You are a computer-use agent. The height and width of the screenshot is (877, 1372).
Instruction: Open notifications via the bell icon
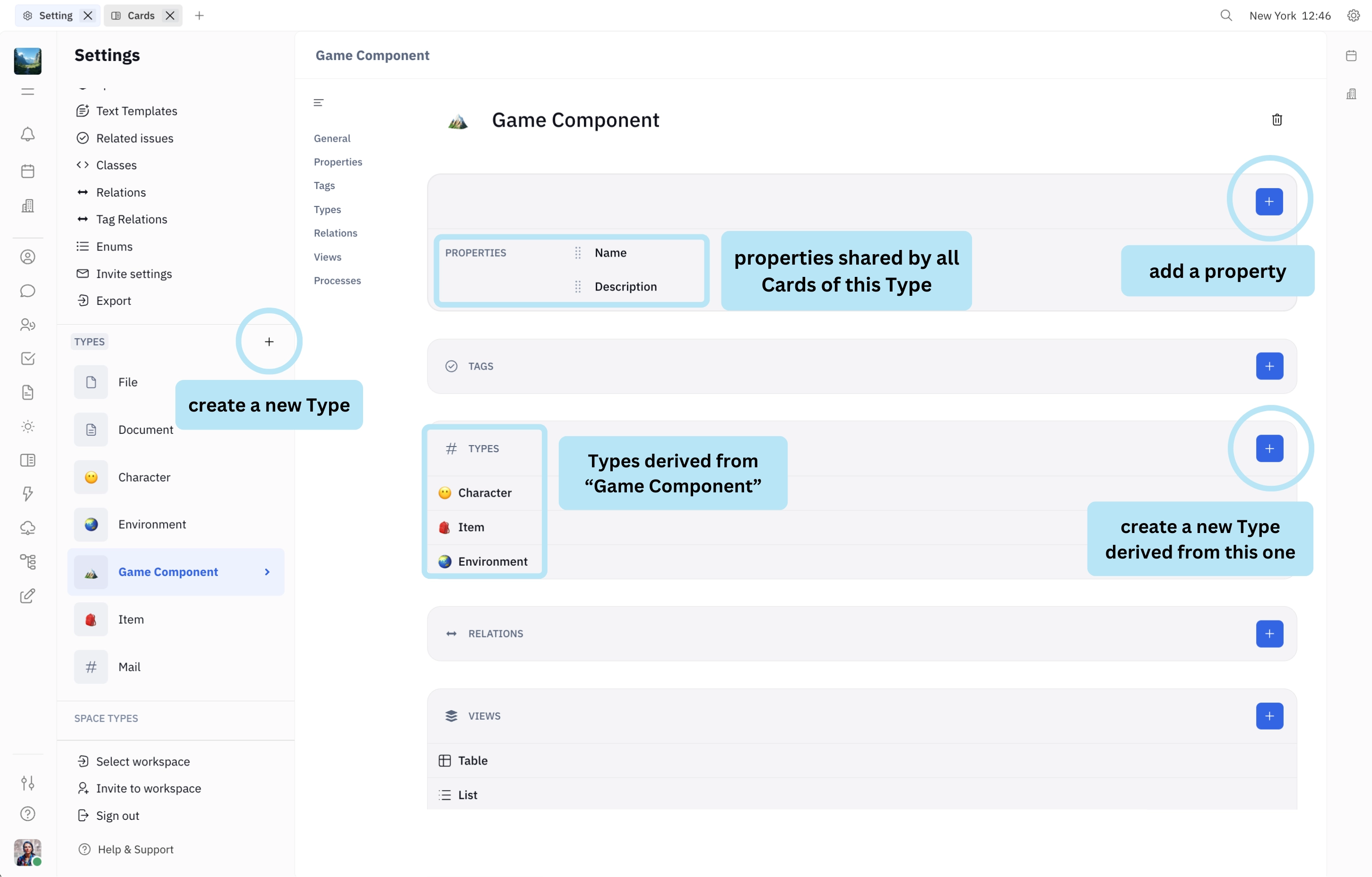click(27, 134)
